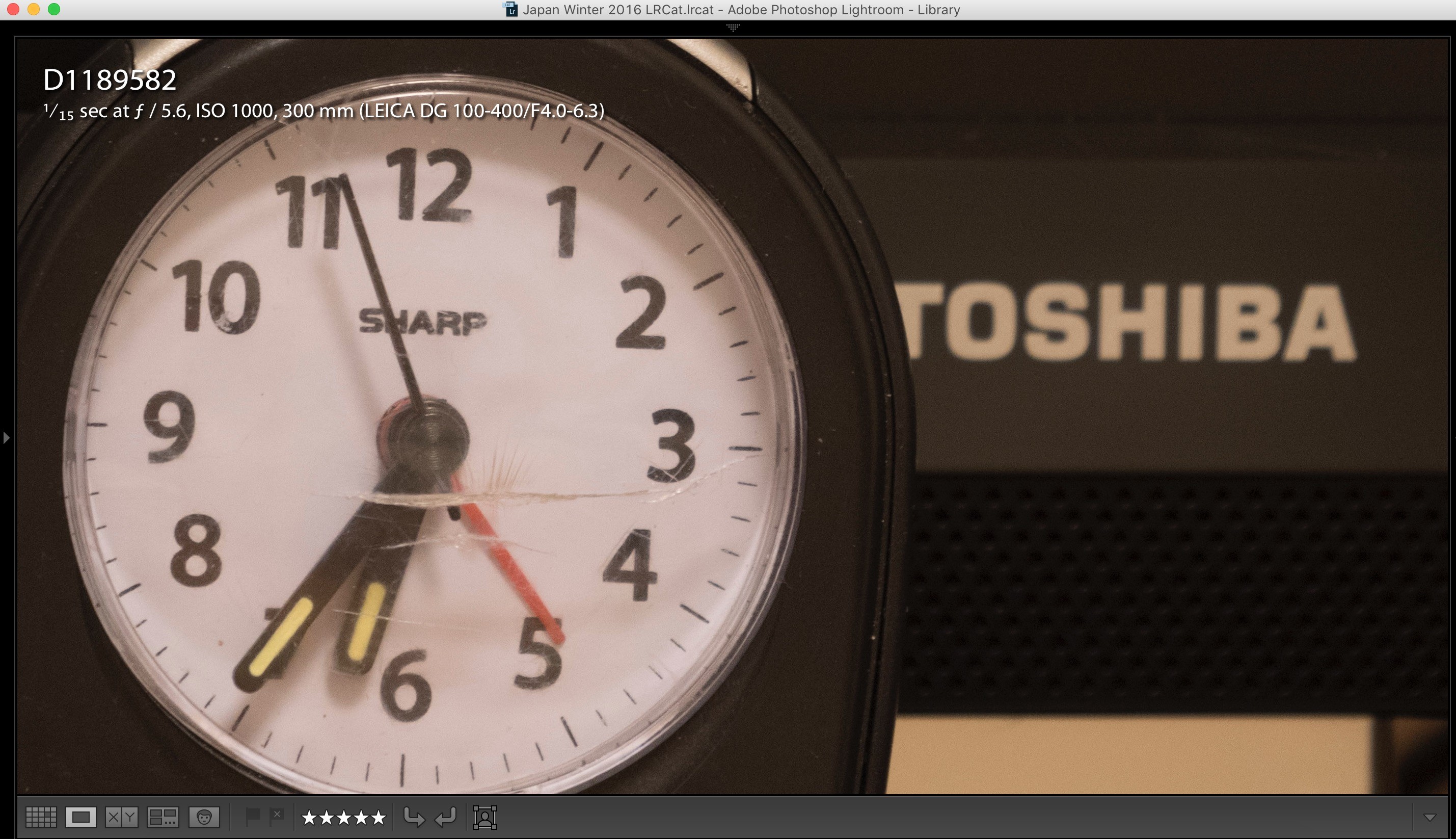Set rating to two stars
1456x839 pixels.
click(x=327, y=817)
